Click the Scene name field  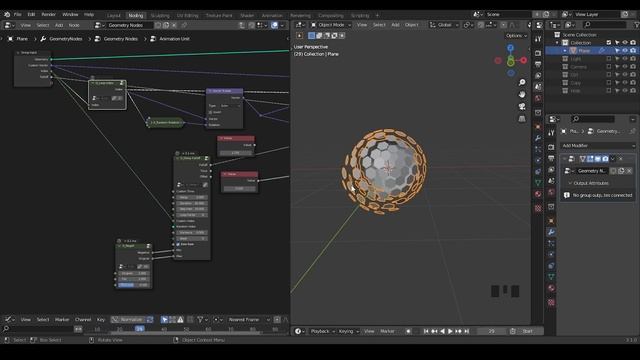point(508,15)
